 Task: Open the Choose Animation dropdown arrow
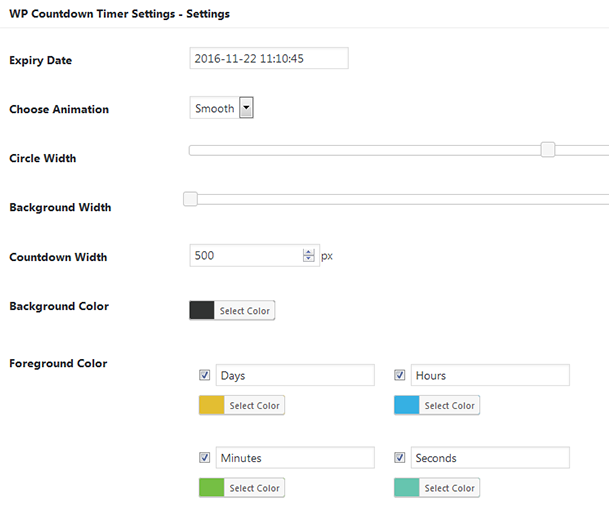pos(246,108)
